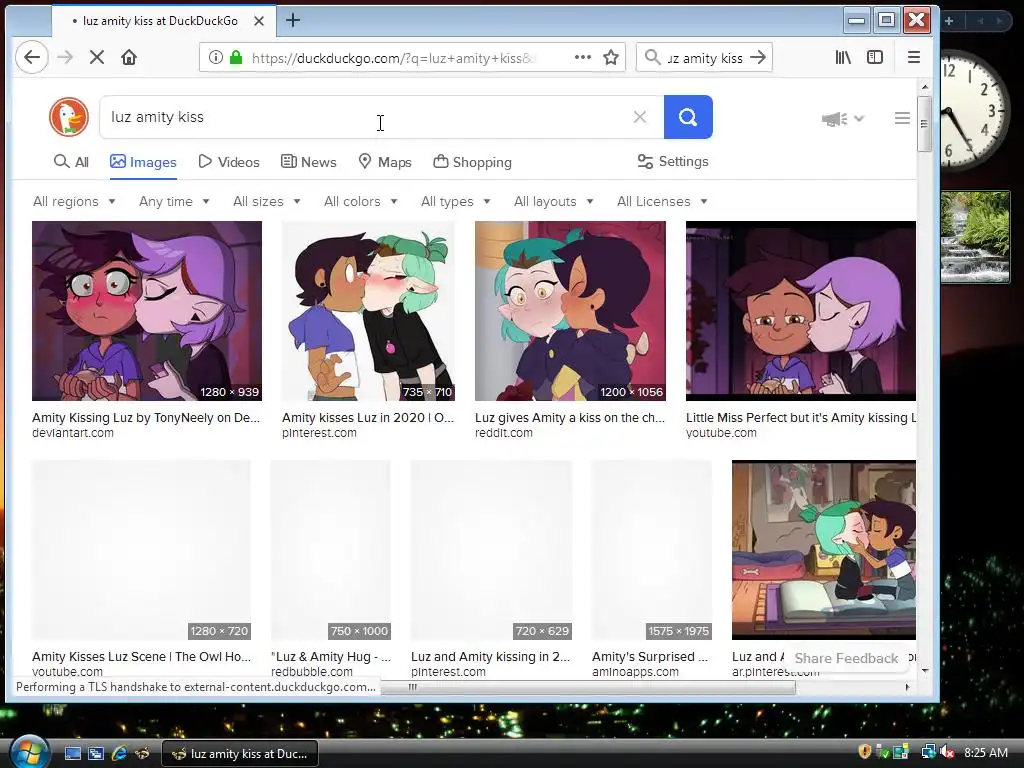Click the Firefox taskbar button
Image resolution: width=1024 pixels, height=768 pixels.
pos(239,754)
